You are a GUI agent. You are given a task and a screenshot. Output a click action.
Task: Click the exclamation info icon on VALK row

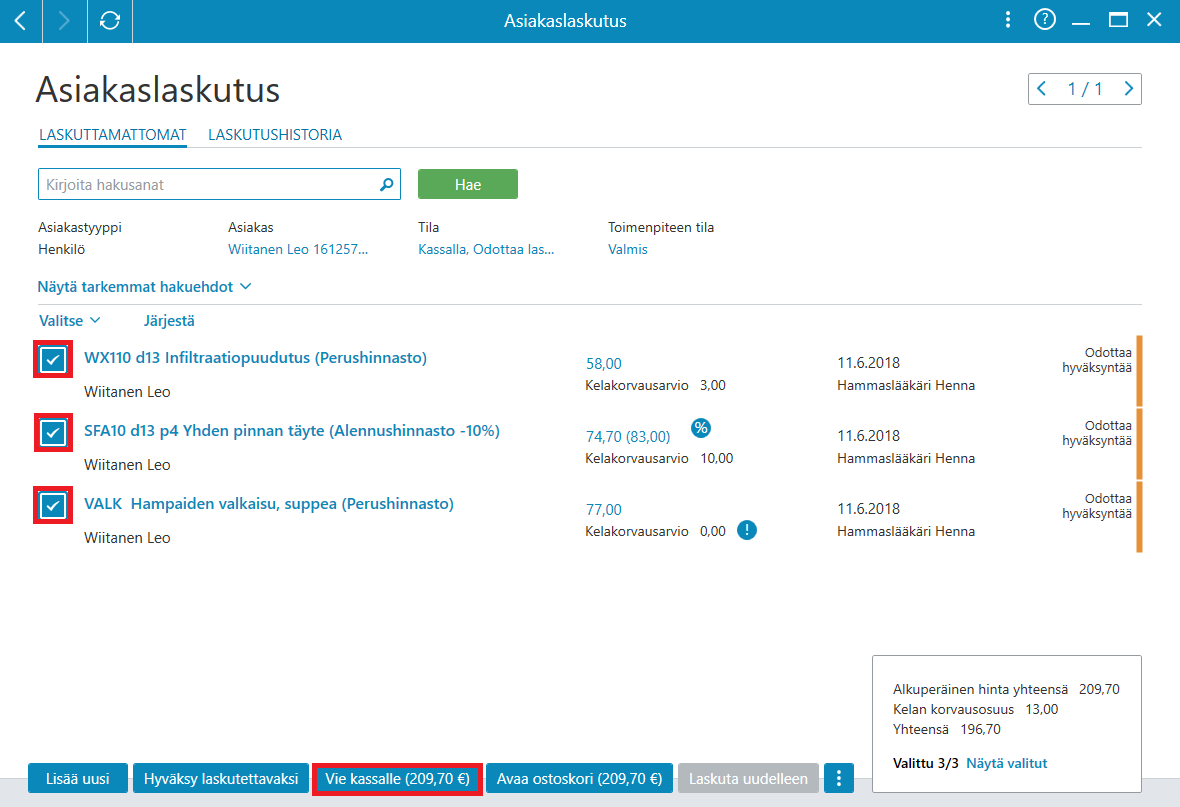pos(747,531)
